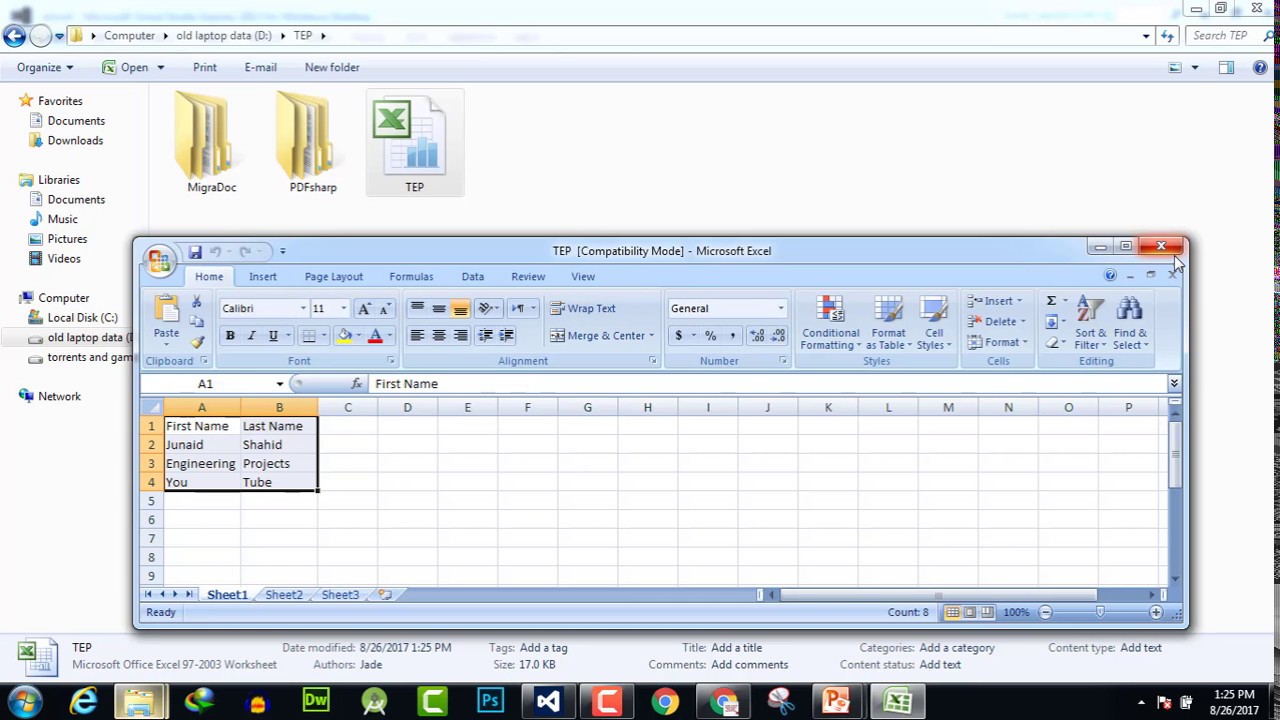Toggle highlighted Bottom Align button

point(460,309)
